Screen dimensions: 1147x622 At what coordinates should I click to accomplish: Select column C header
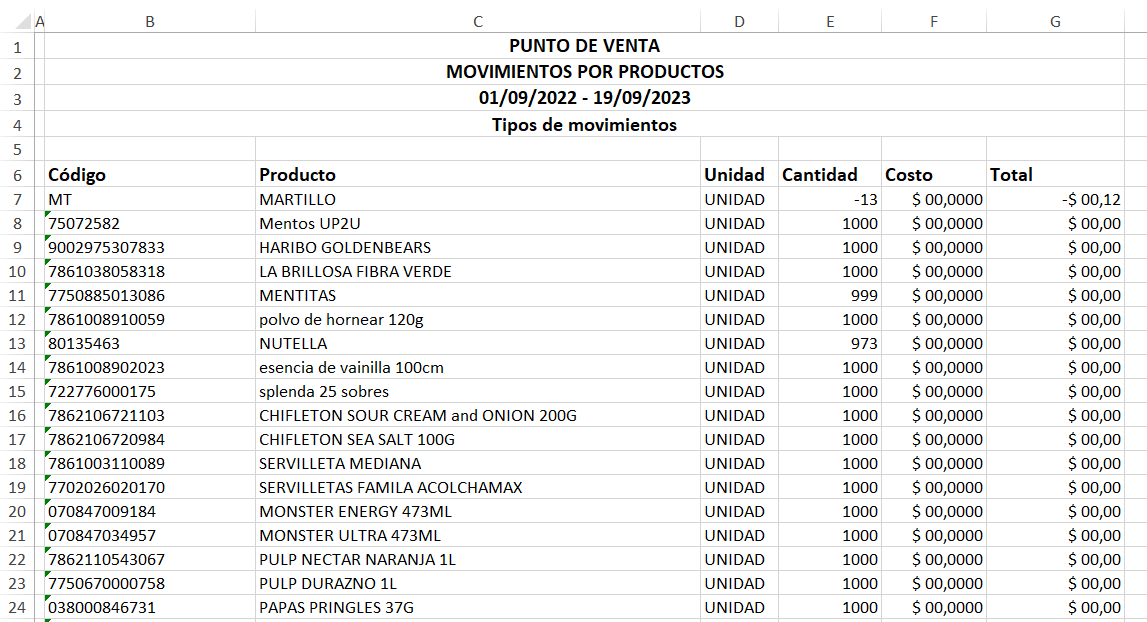[478, 22]
